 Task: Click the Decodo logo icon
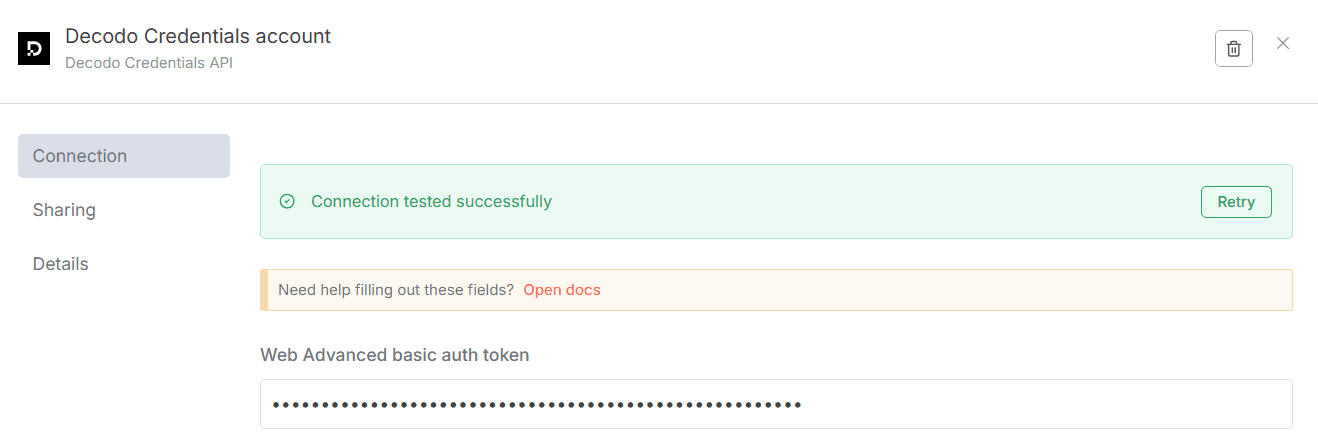pyautogui.click(x=34, y=48)
